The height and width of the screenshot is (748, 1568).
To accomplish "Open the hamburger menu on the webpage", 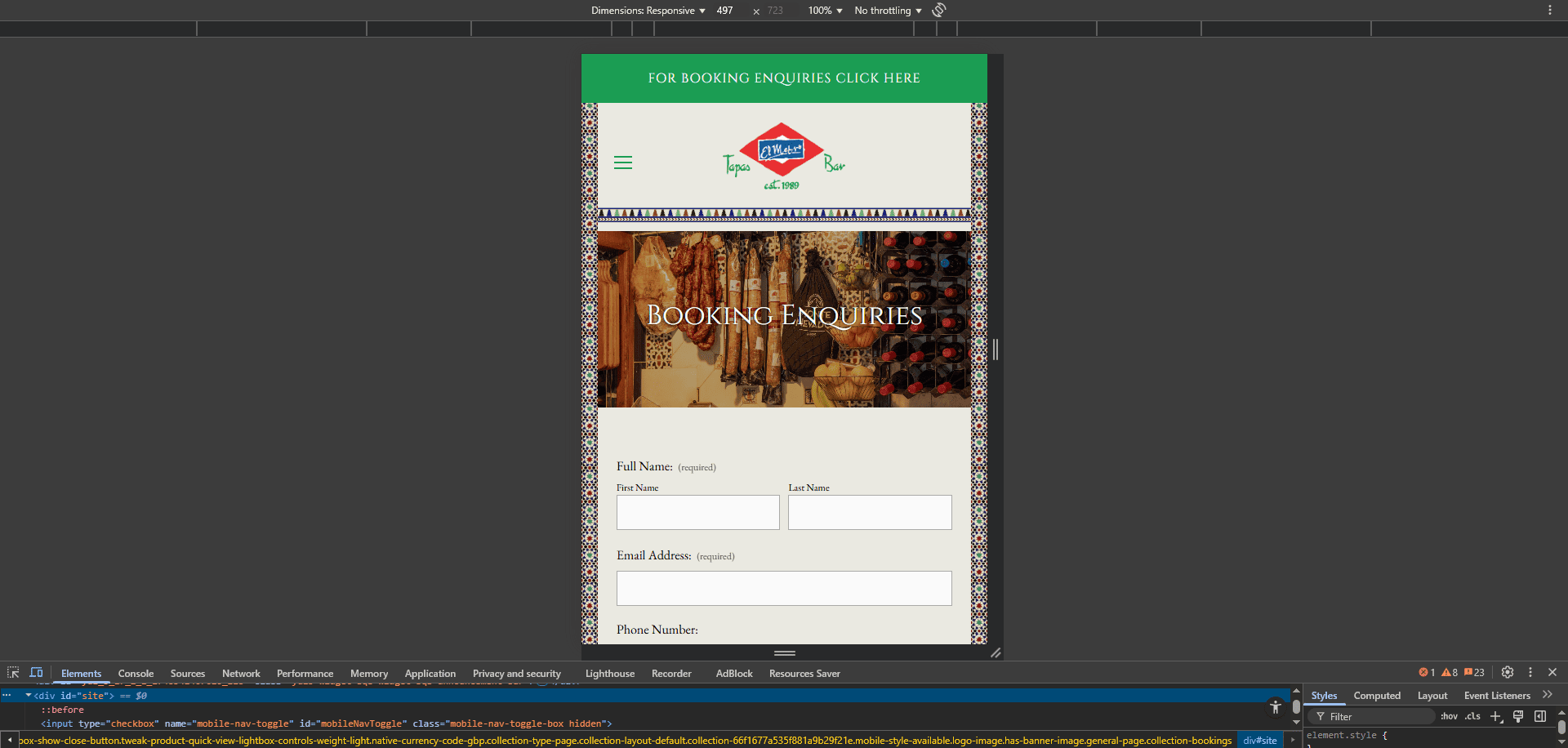I will click(x=623, y=163).
